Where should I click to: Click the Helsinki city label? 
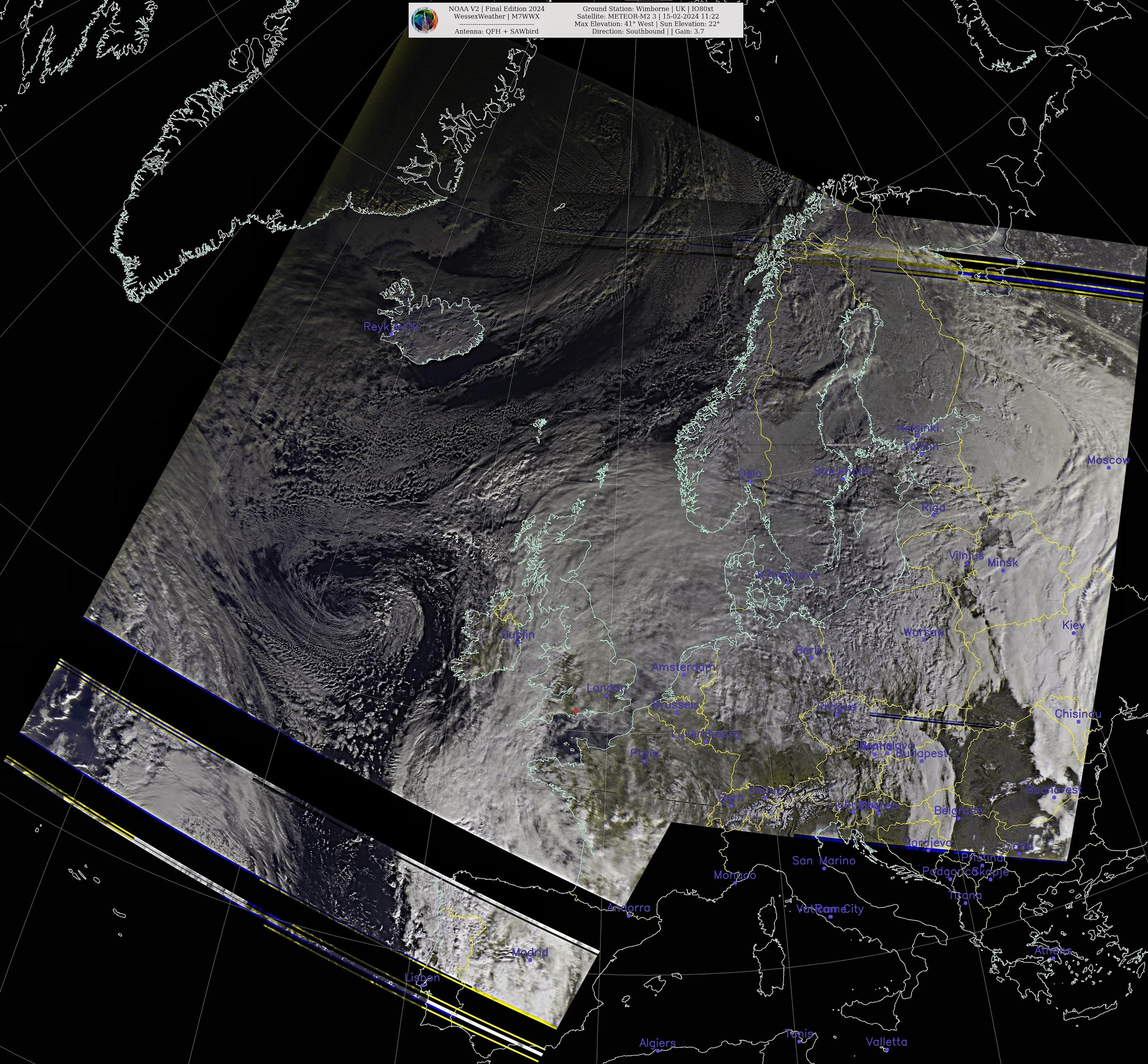tap(918, 428)
